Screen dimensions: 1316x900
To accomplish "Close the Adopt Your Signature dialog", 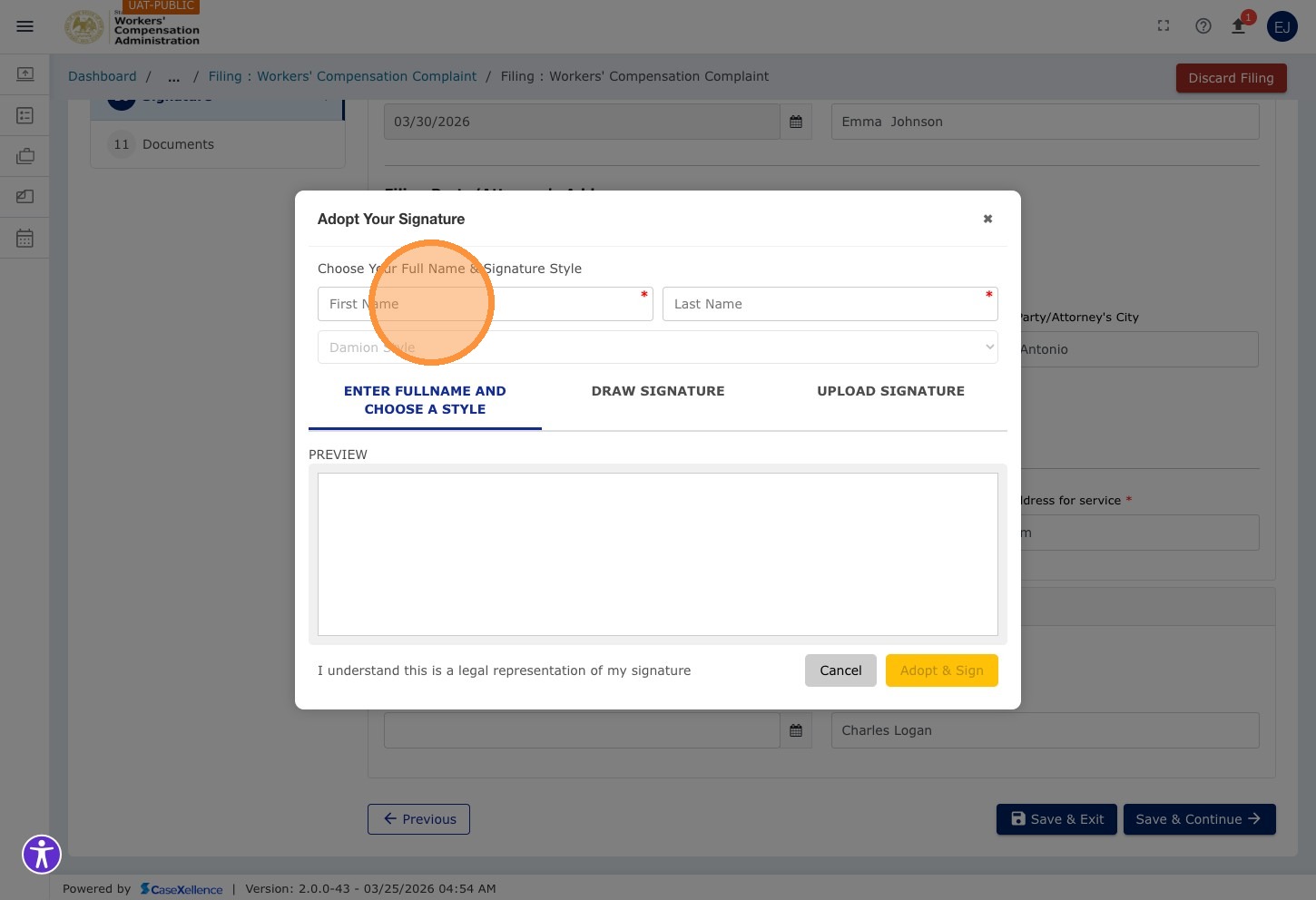I will pos(987,219).
